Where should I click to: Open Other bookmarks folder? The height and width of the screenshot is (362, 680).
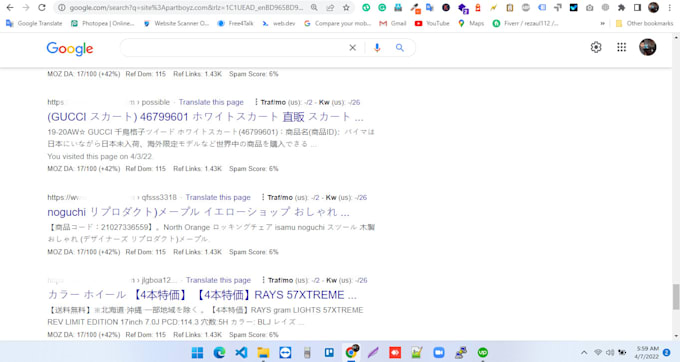tap(644, 23)
